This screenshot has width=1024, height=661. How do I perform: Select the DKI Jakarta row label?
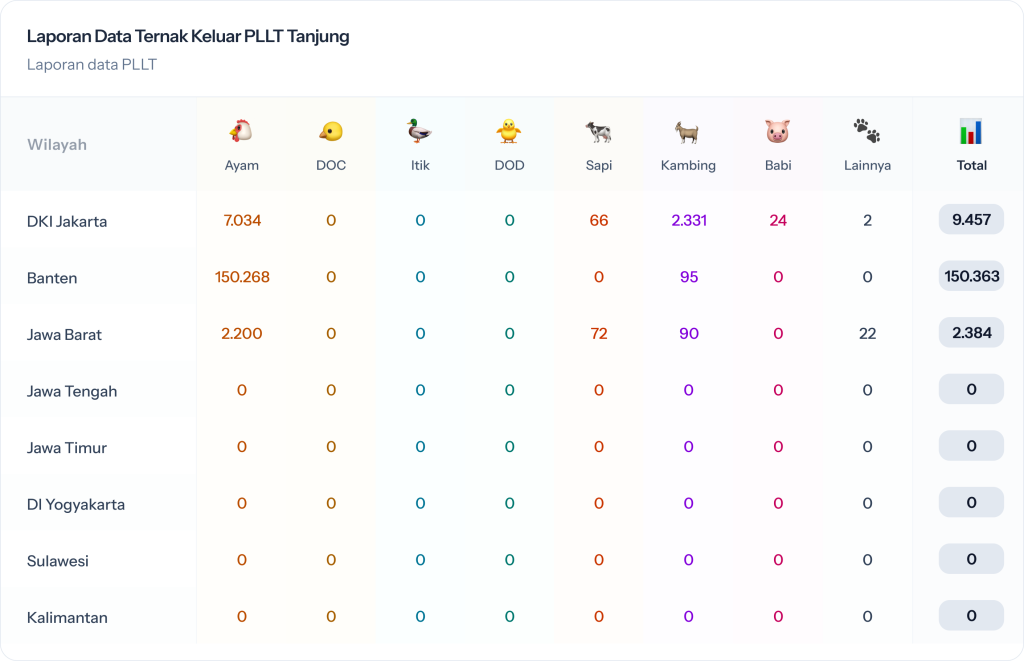point(67,221)
